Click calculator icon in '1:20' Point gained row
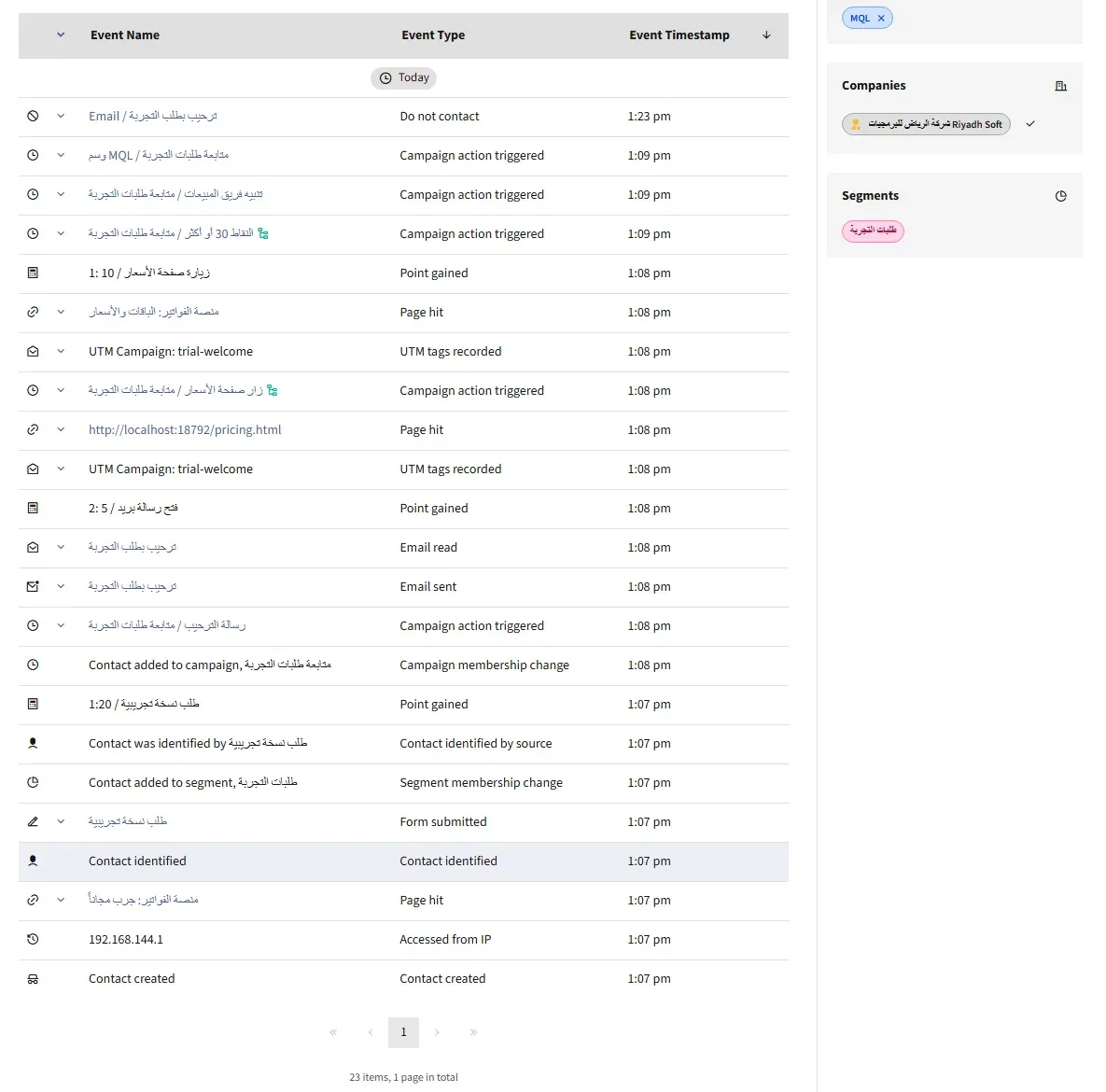The width and height of the screenshot is (1106, 1092). (x=33, y=704)
